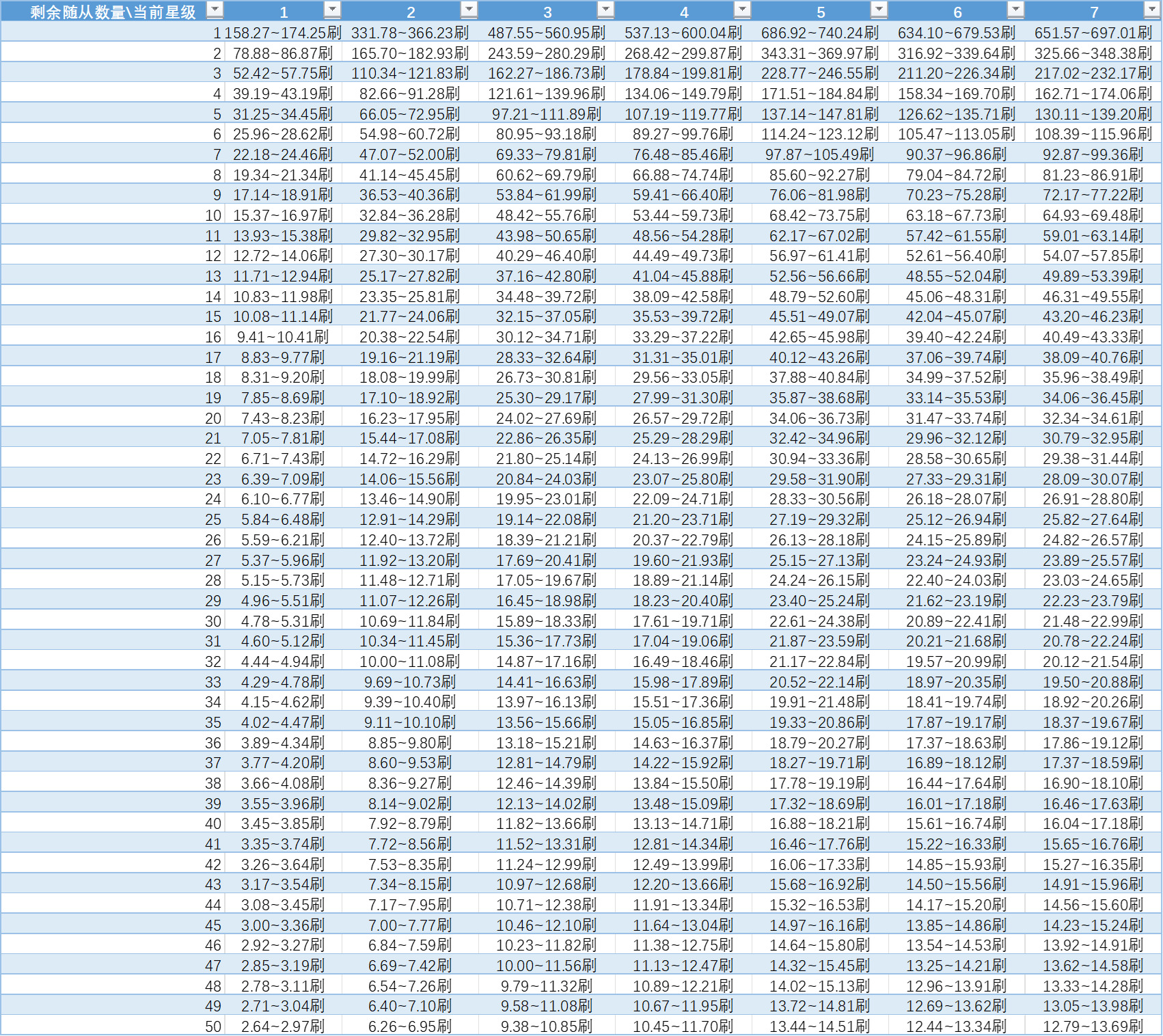
Task: Select cell 107.19~119.77刷
Action: (x=683, y=113)
